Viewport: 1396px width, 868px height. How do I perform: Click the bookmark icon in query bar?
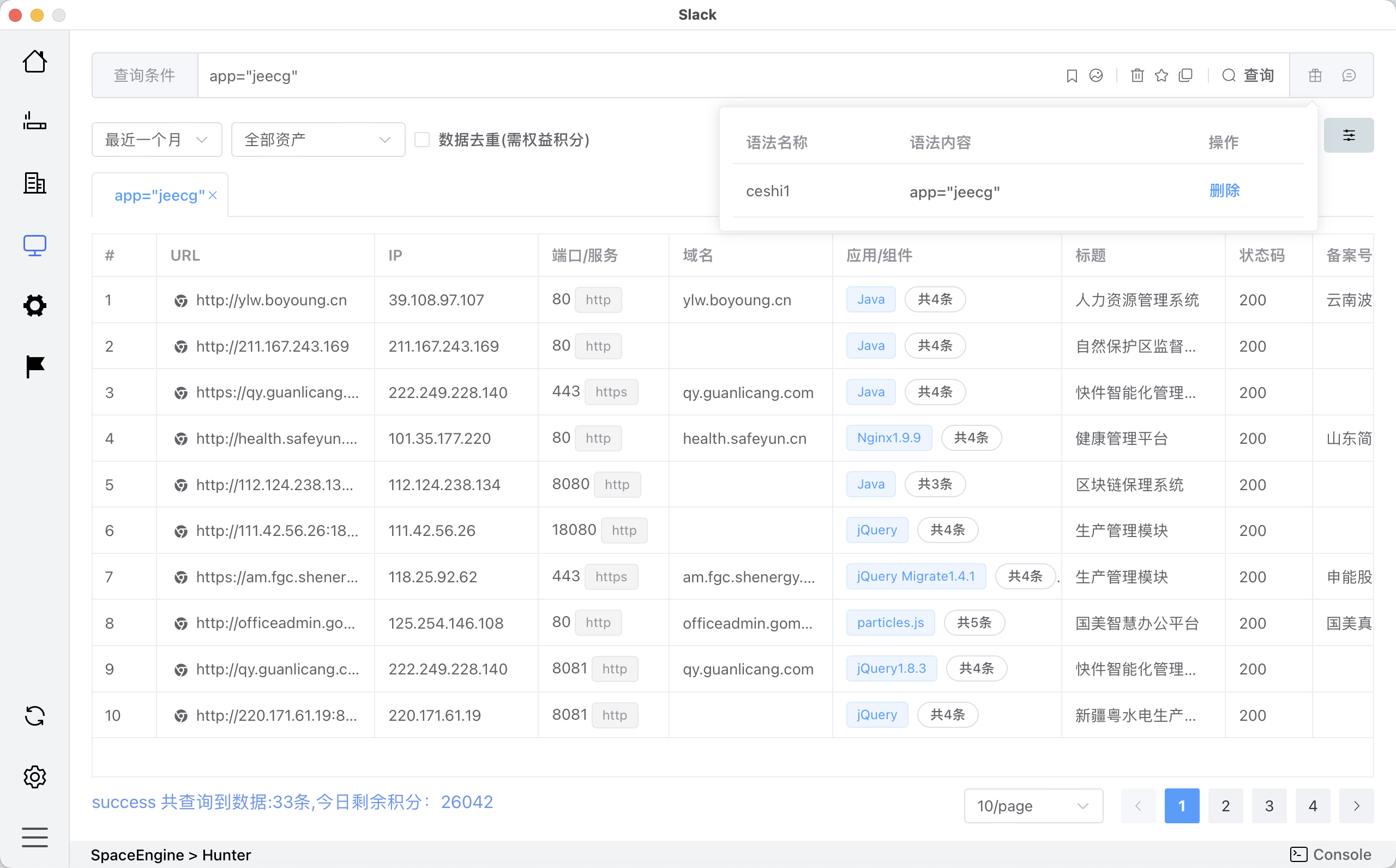(1071, 75)
